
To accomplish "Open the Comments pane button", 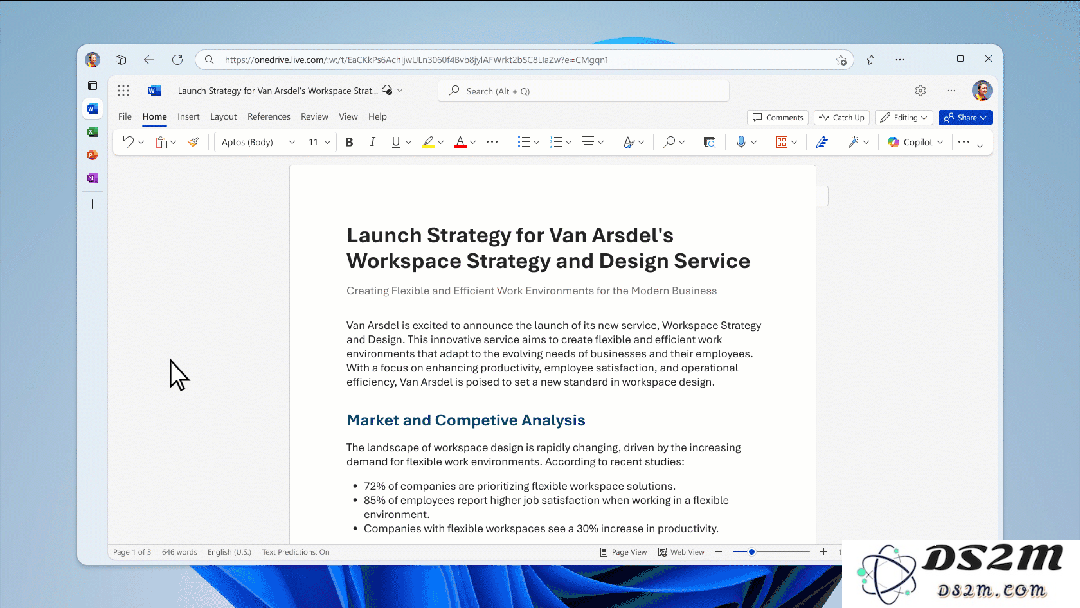I will (778, 118).
